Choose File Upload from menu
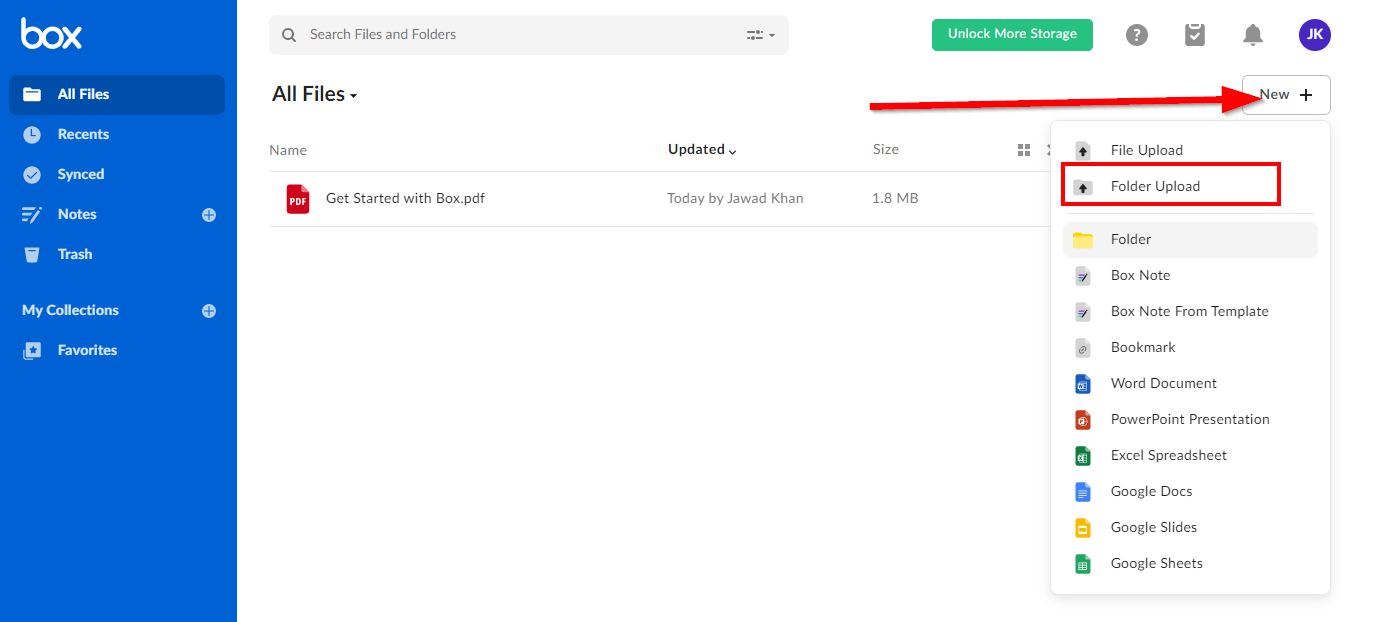 (1190, 151)
